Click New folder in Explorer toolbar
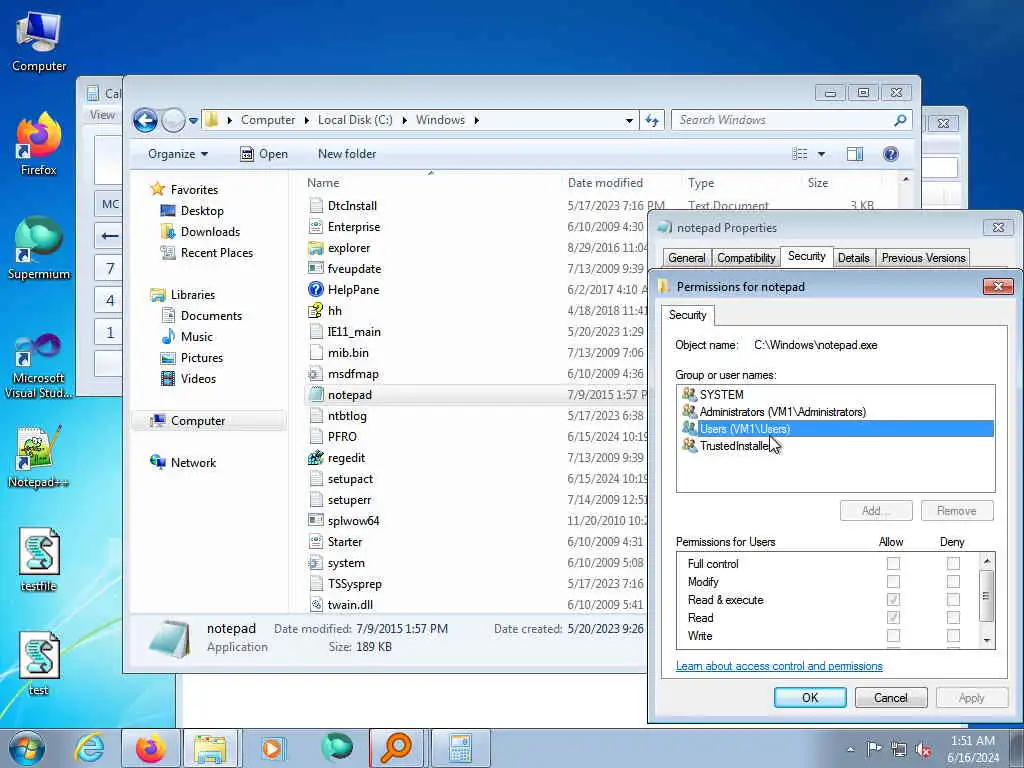The image size is (1024, 768). pyautogui.click(x=347, y=154)
